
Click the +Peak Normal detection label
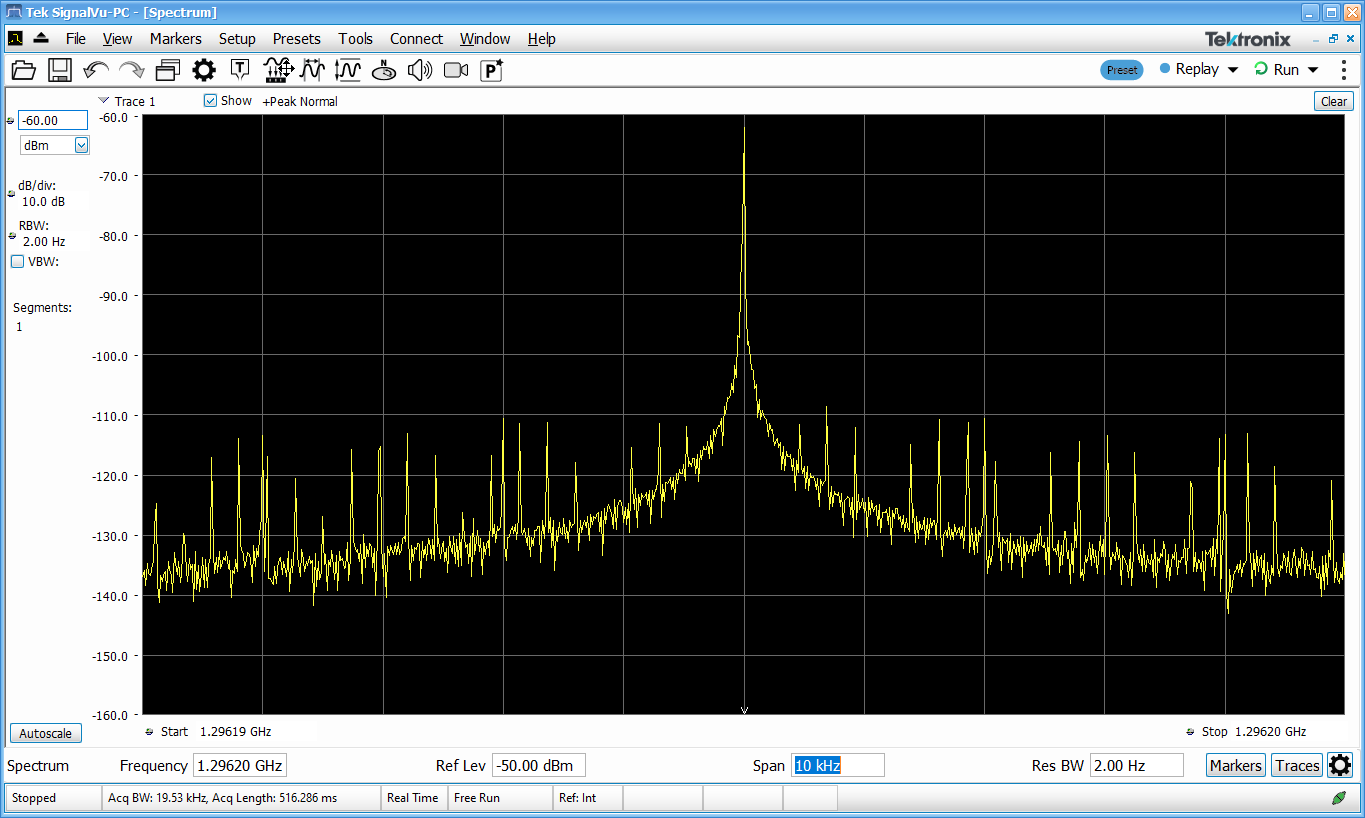coord(300,101)
